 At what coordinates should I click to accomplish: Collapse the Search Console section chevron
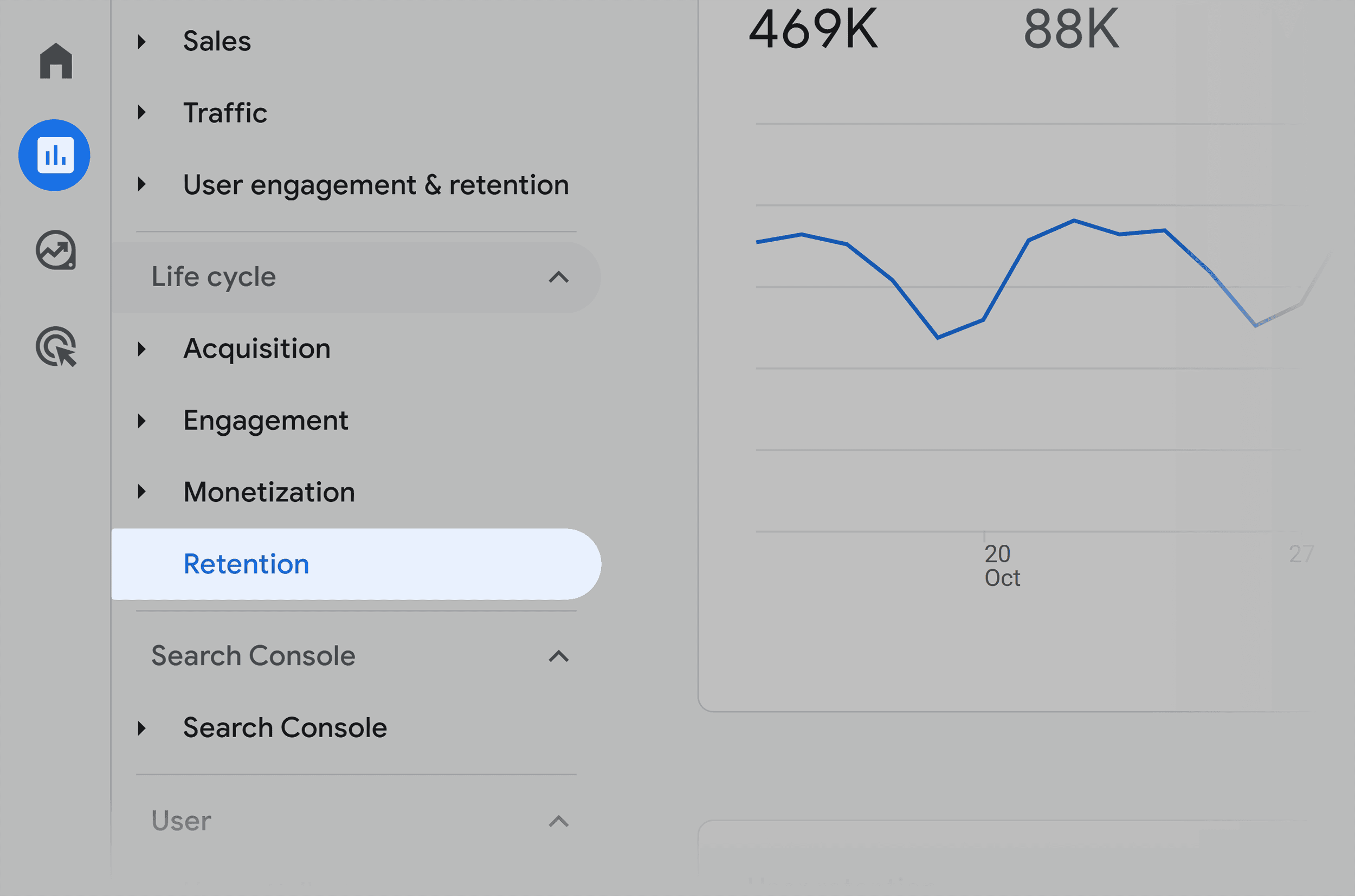(x=559, y=656)
